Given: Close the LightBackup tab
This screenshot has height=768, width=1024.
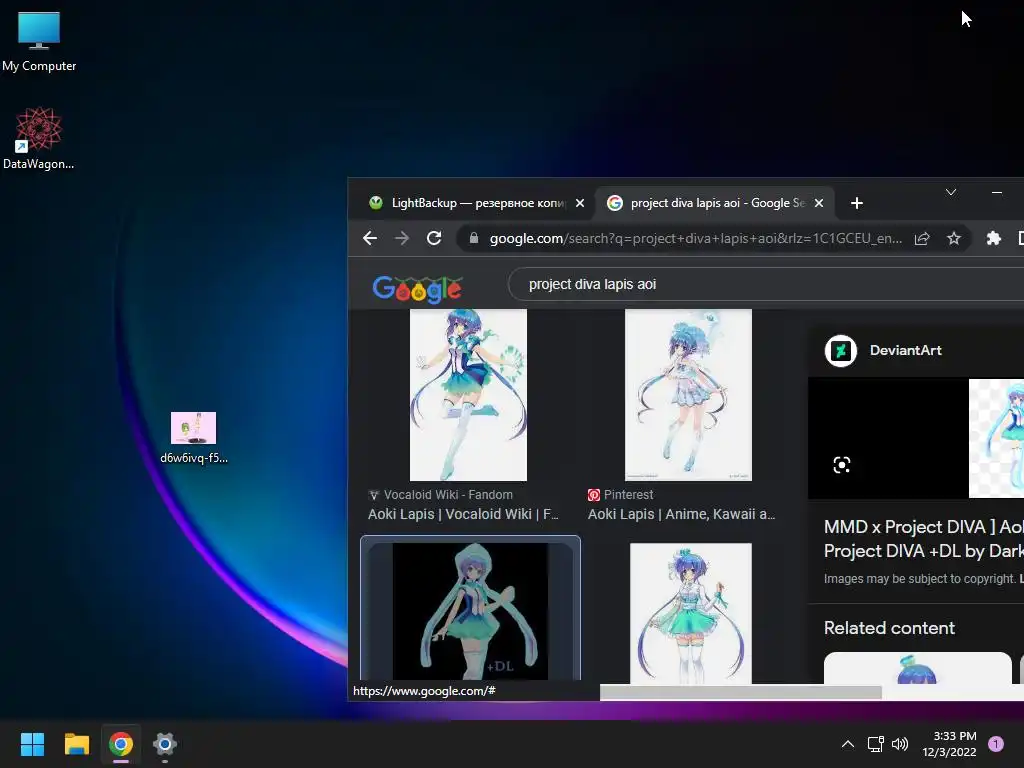Looking at the screenshot, I should click(580, 203).
